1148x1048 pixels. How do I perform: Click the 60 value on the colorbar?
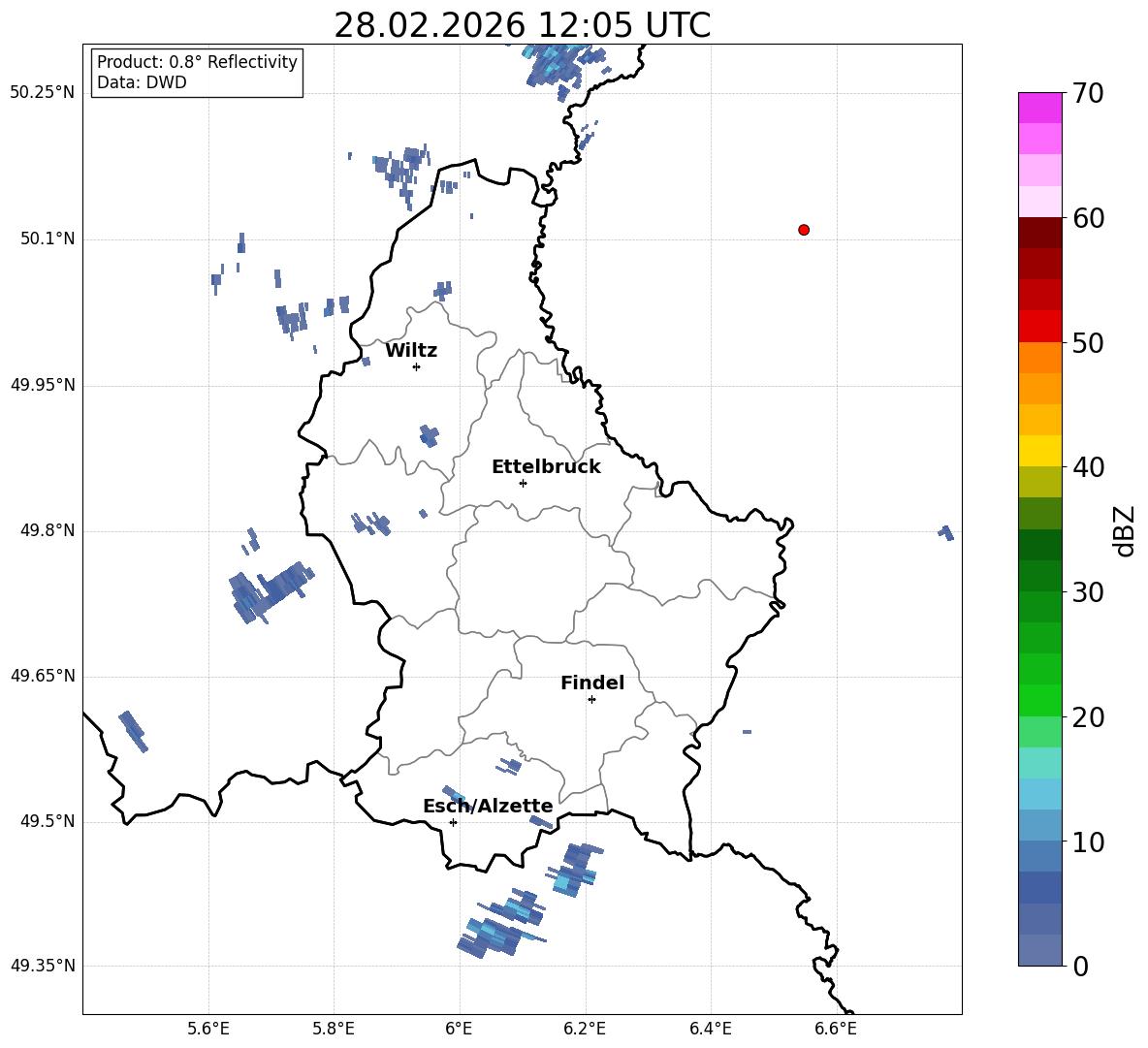(1087, 218)
